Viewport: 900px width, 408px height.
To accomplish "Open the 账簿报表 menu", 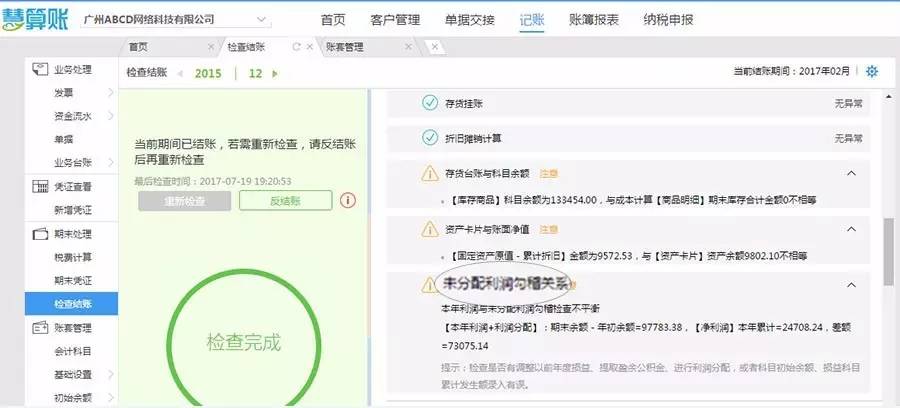I will [594, 20].
